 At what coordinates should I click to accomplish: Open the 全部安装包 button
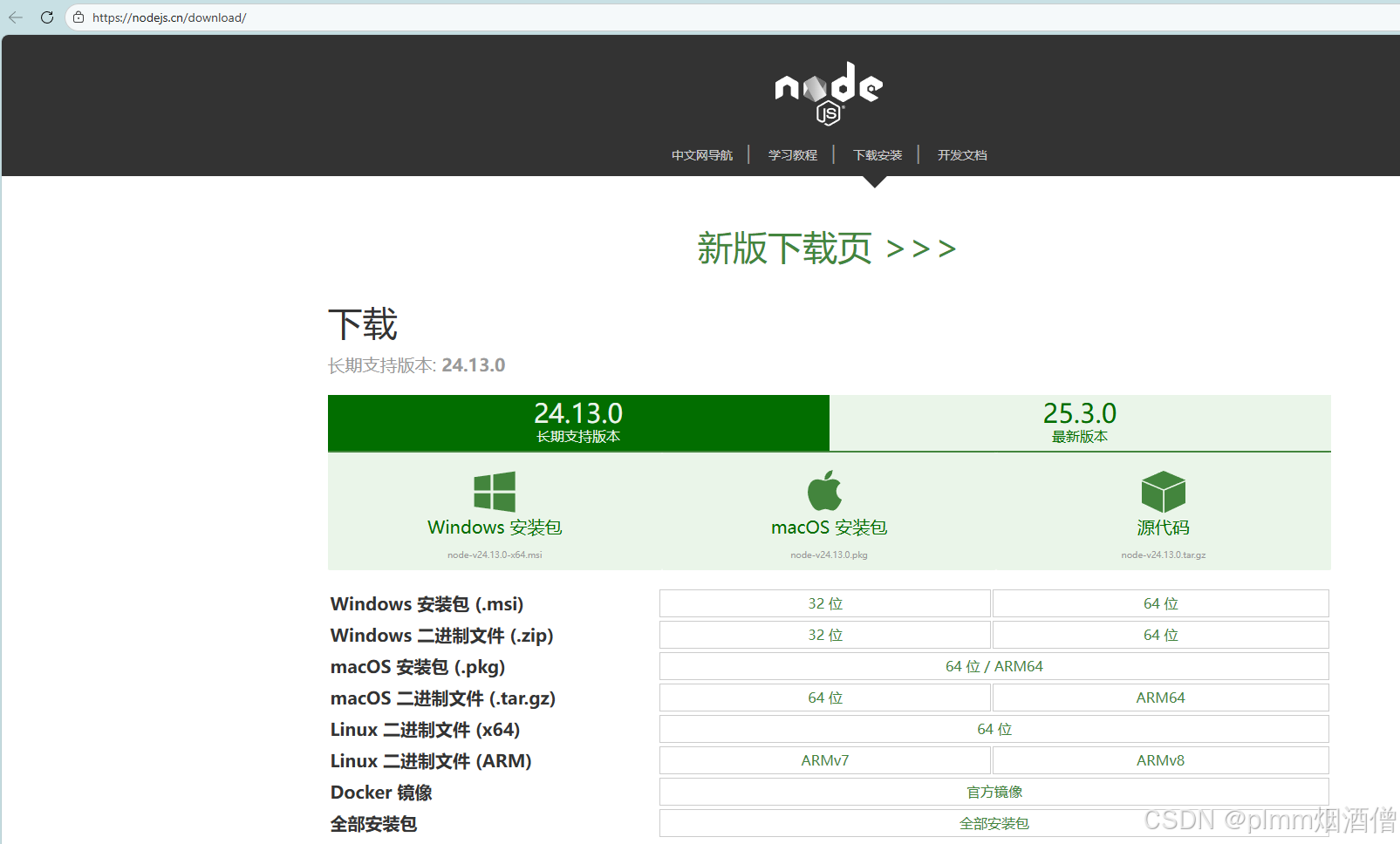pyautogui.click(x=994, y=823)
